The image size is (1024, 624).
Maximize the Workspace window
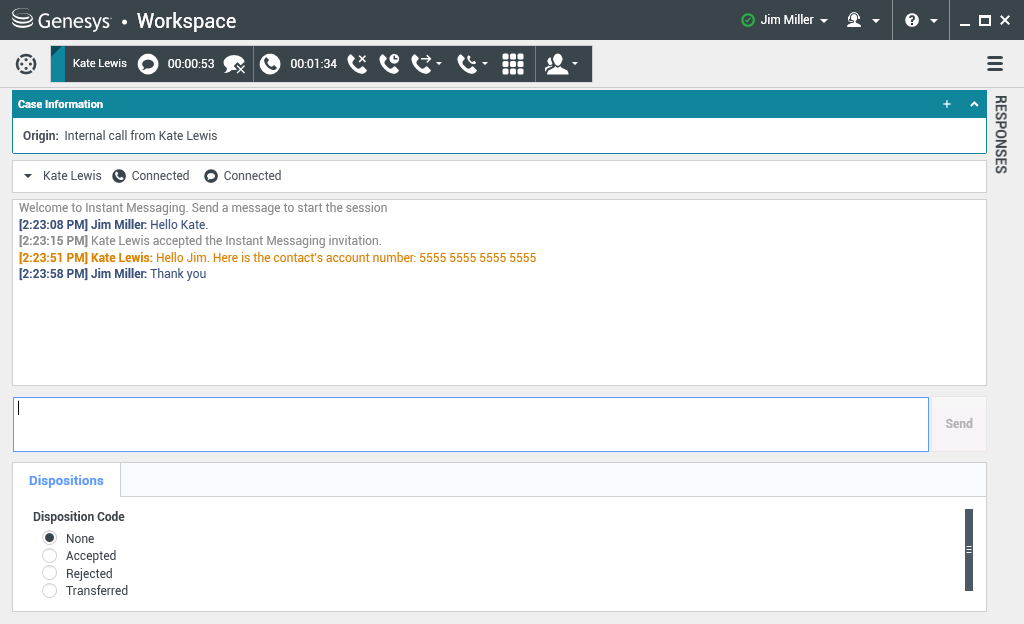(985, 21)
